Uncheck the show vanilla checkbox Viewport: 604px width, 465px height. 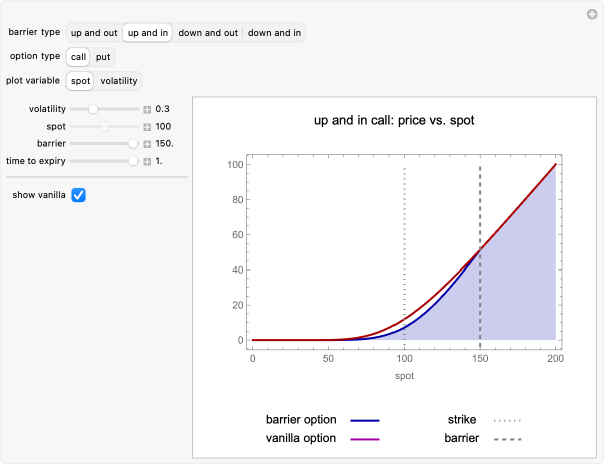78,195
